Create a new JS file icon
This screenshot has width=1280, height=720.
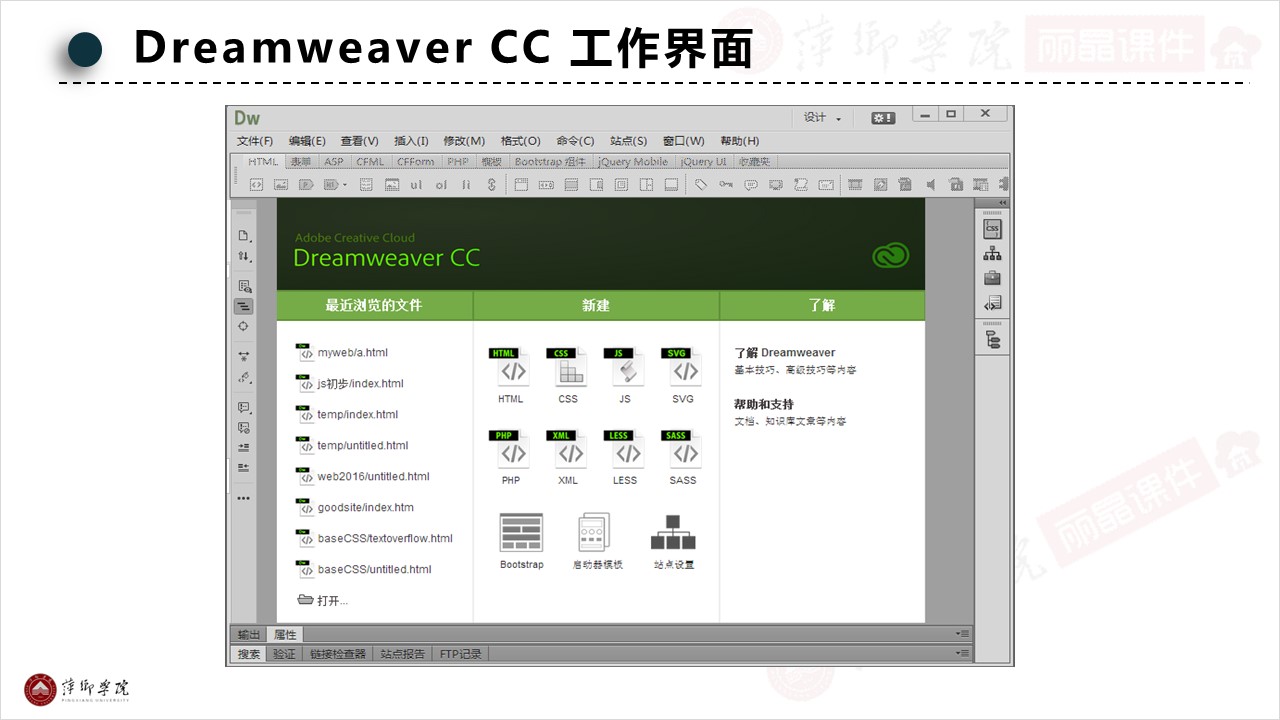click(x=625, y=367)
